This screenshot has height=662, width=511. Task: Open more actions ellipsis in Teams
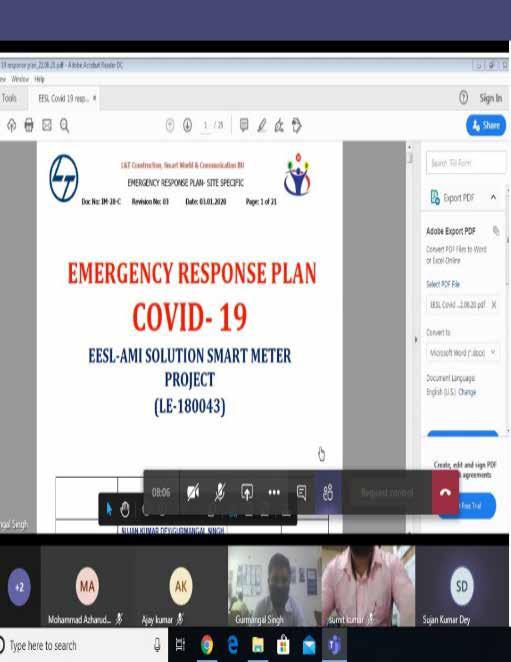click(274, 492)
